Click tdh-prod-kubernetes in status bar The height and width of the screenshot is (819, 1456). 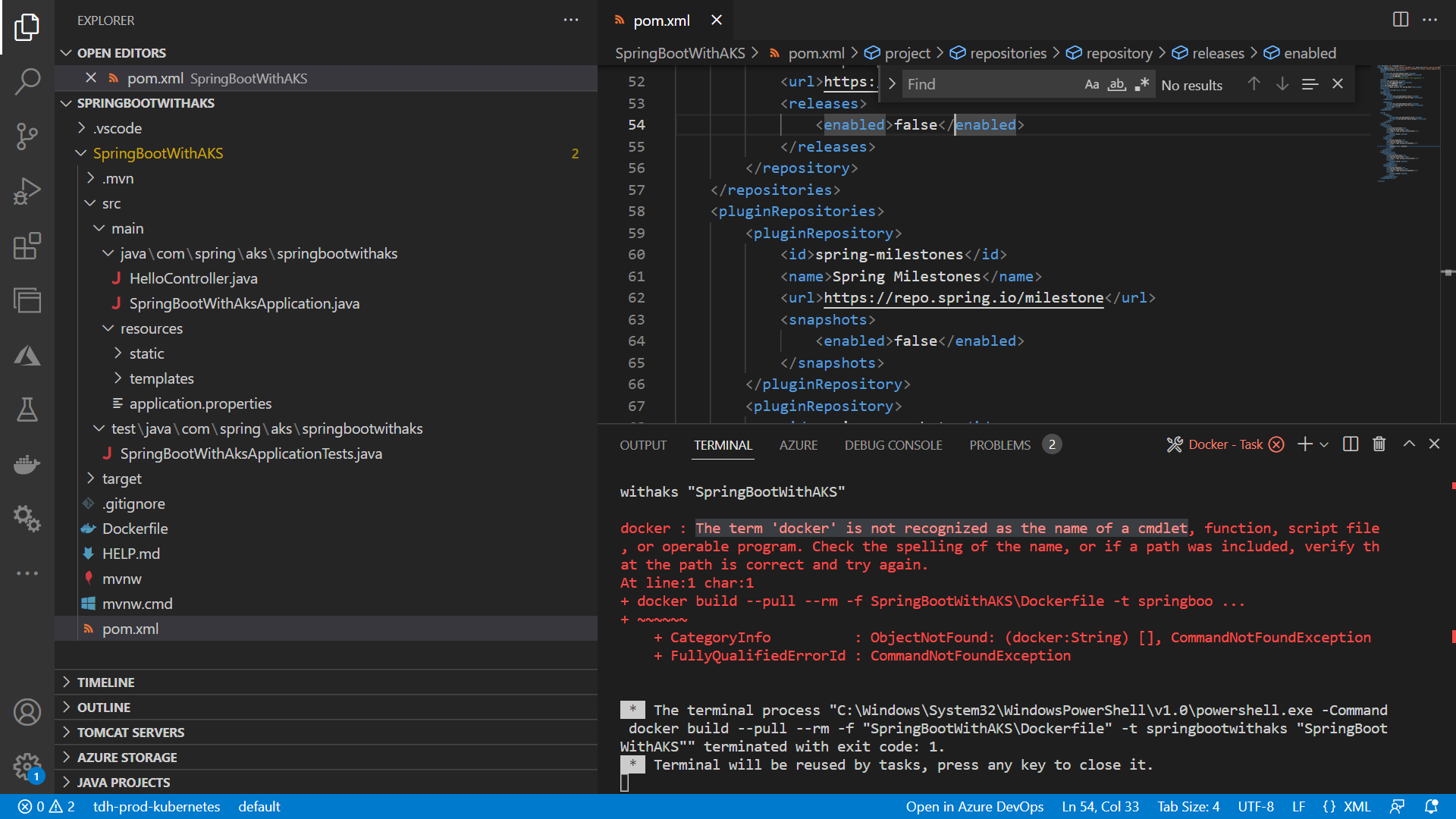(156, 807)
